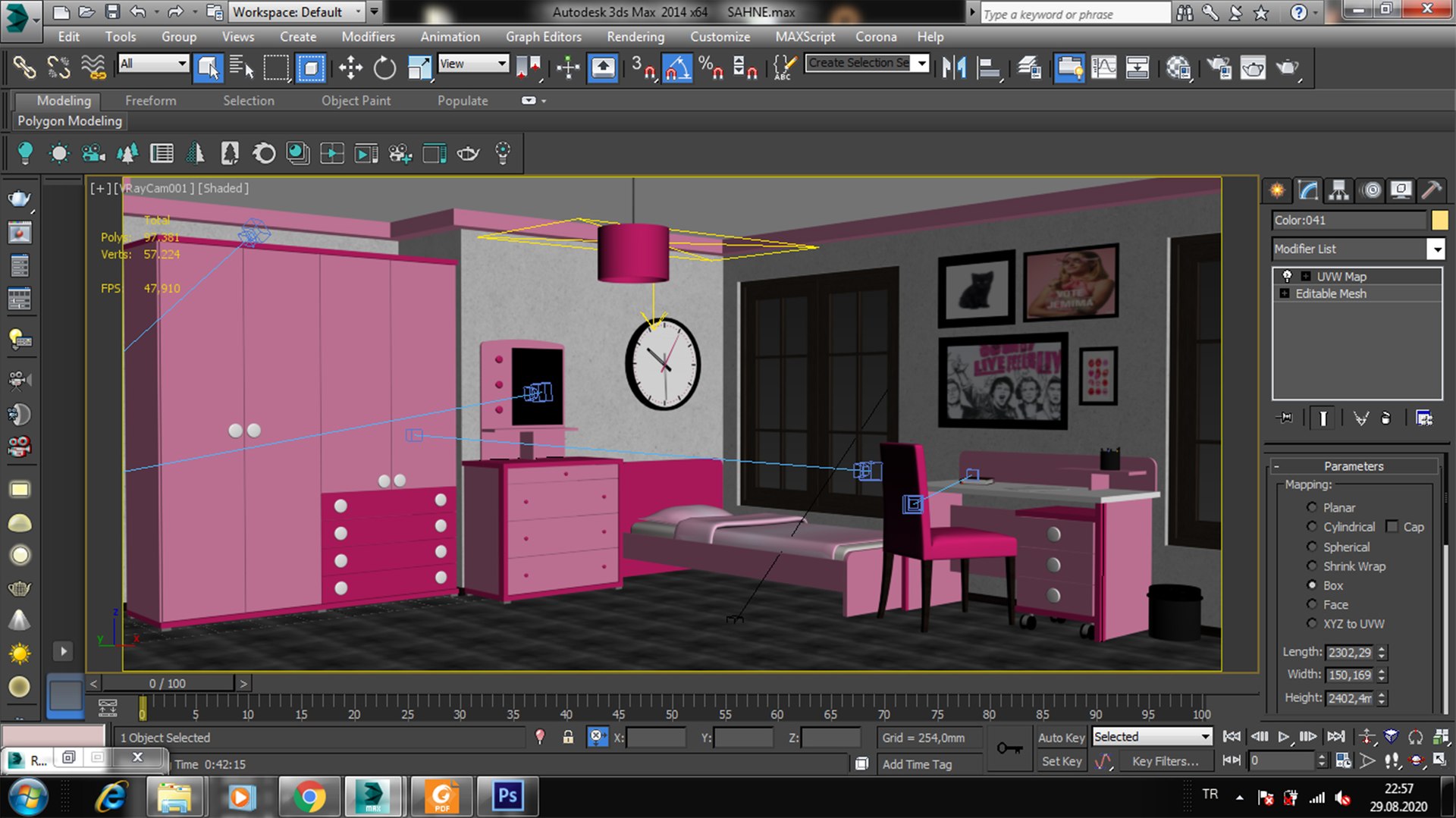The height and width of the screenshot is (818, 1456).
Task: Open the selection filter All dropdown
Action: coord(152,64)
